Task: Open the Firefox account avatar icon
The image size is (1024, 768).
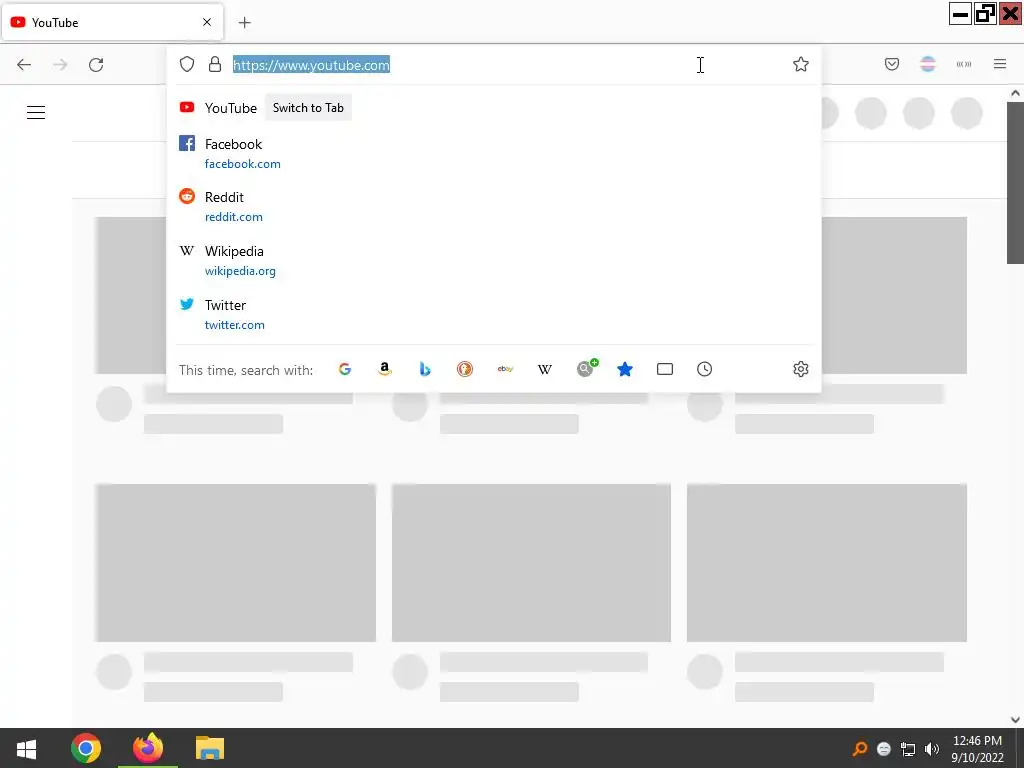Action: [x=928, y=64]
